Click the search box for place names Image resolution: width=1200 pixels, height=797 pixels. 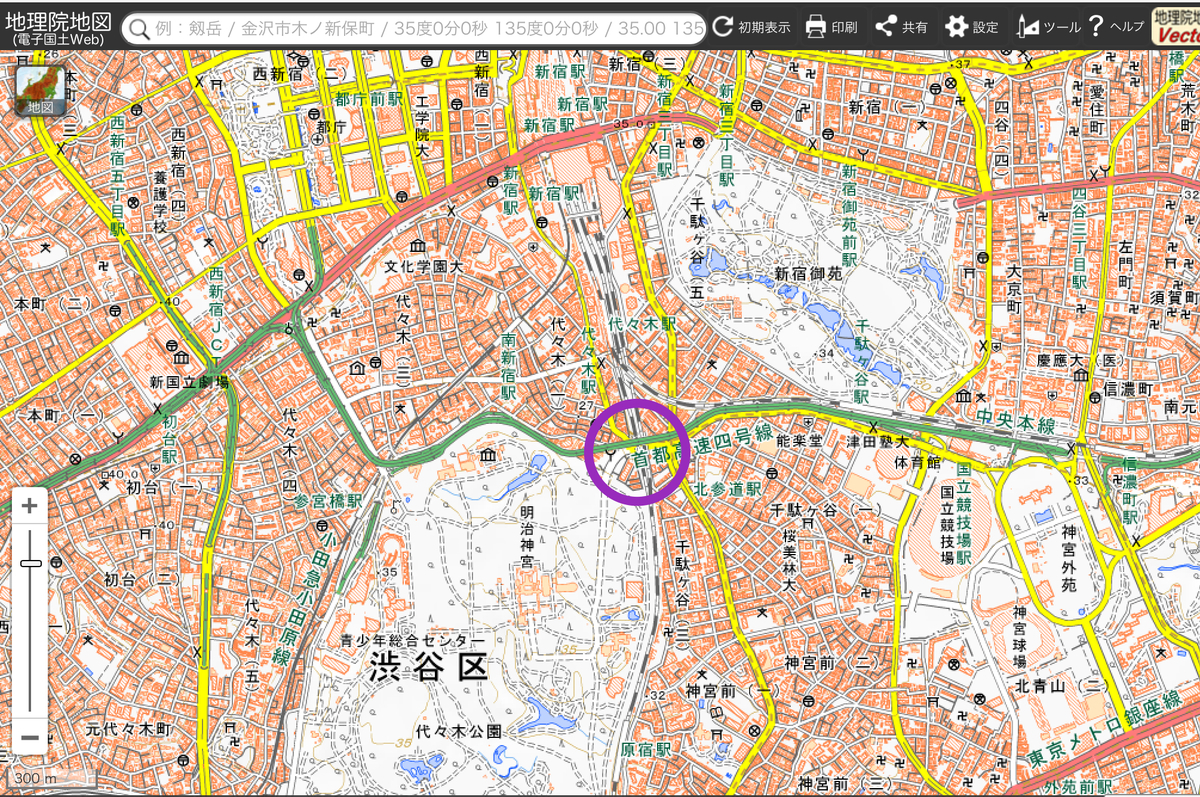pyautogui.click(x=414, y=28)
